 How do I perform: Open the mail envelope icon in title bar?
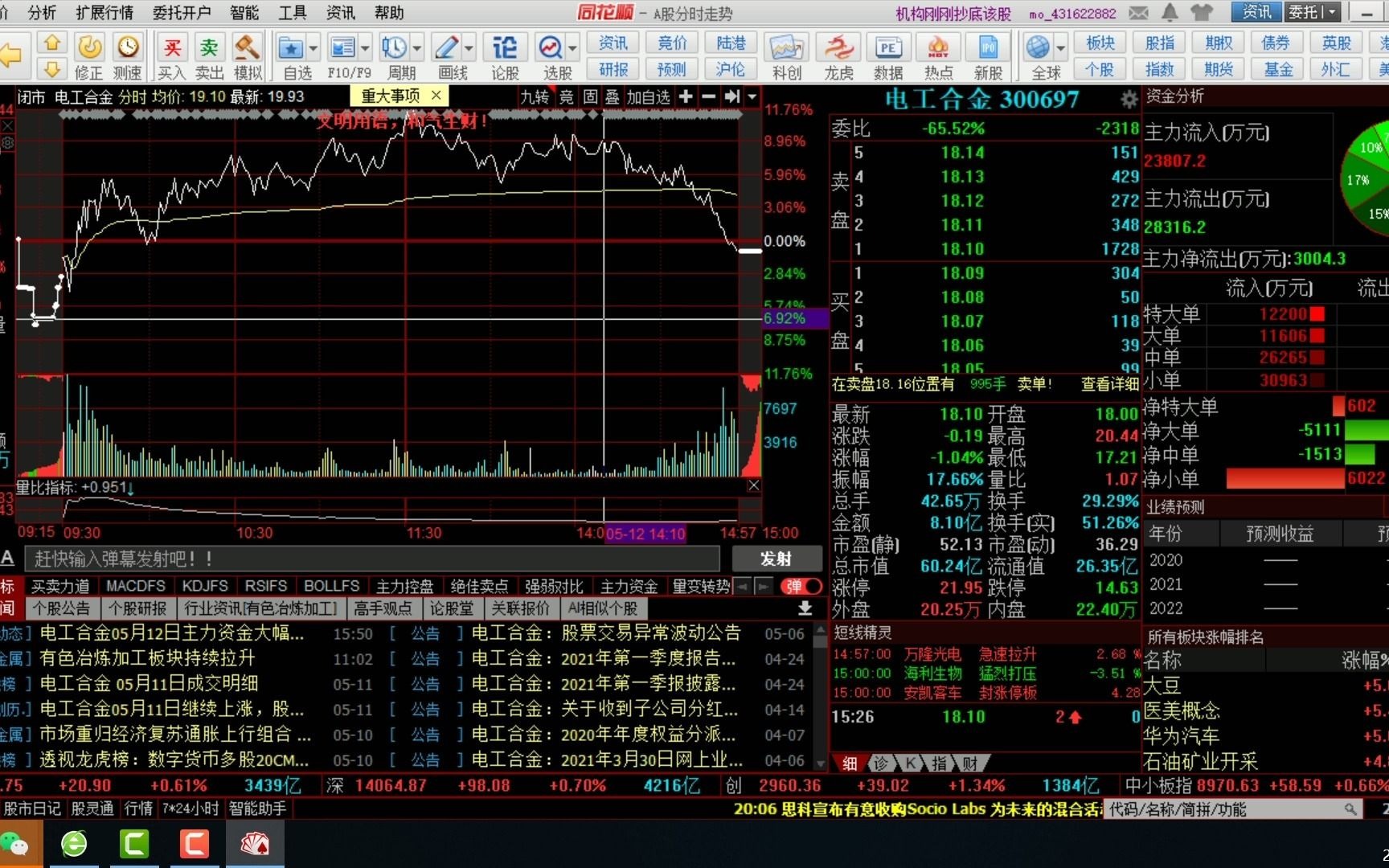click(x=1138, y=13)
